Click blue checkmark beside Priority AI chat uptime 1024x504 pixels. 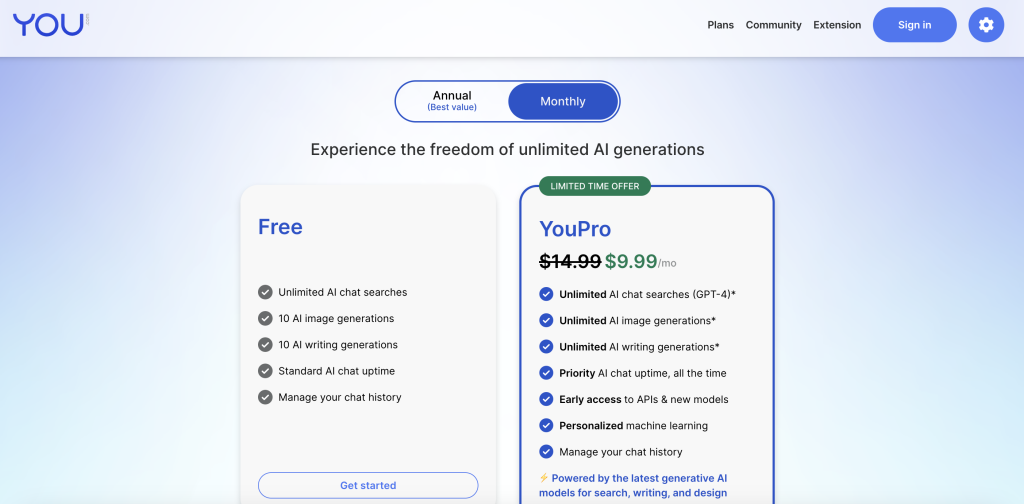(546, 373)
